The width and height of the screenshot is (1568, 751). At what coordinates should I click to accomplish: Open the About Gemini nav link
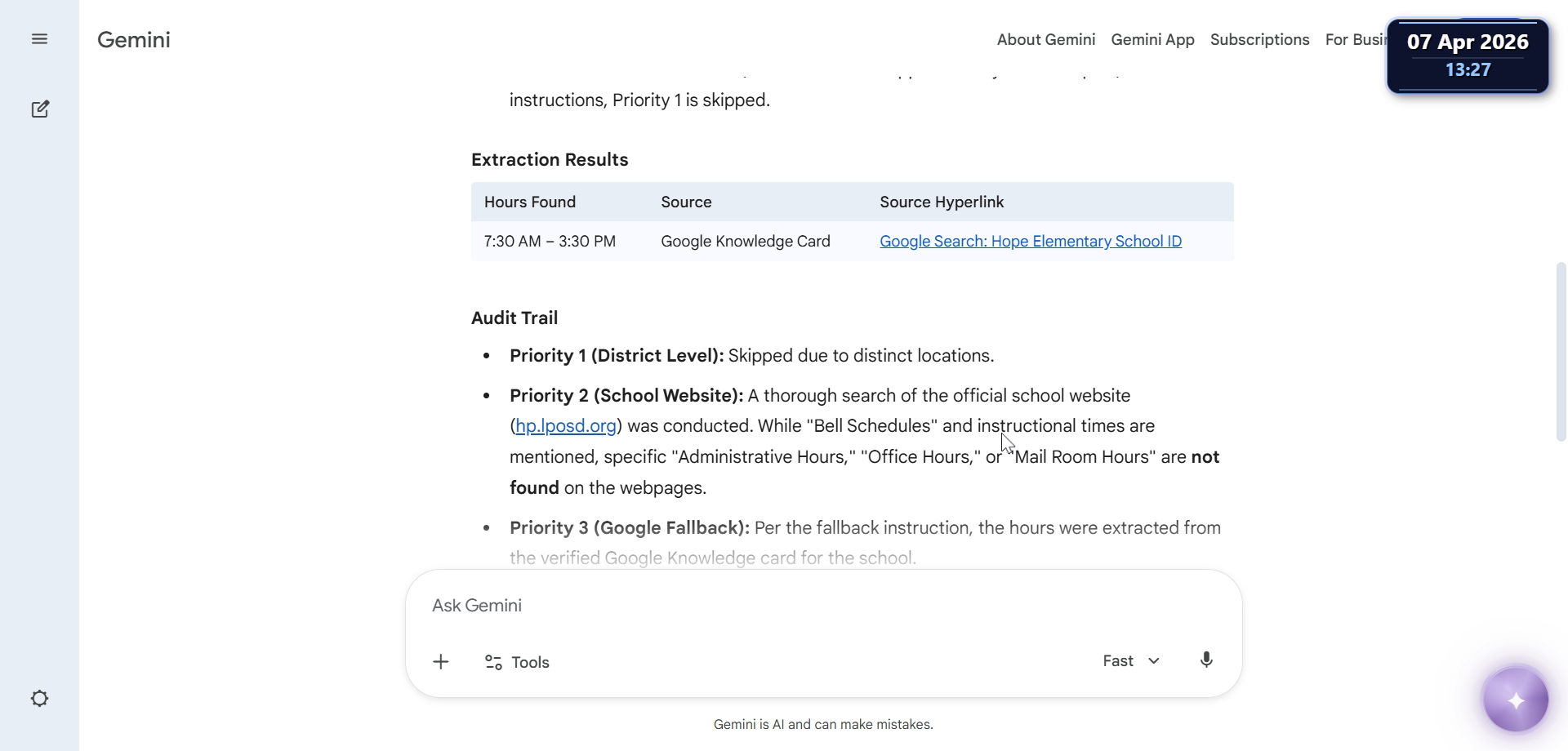click(1046, 40)
